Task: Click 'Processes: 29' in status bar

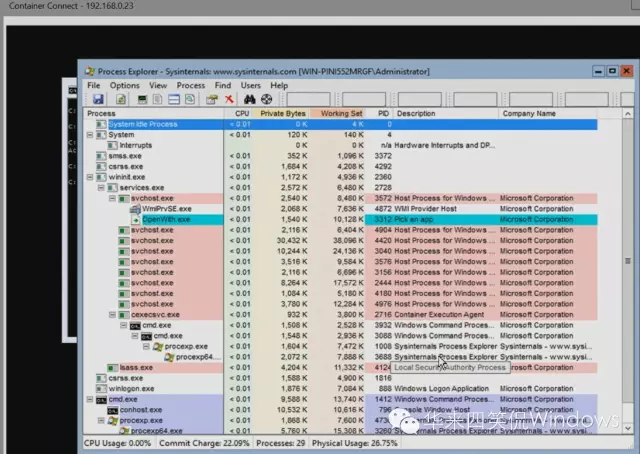Action: tap(281, 443)
